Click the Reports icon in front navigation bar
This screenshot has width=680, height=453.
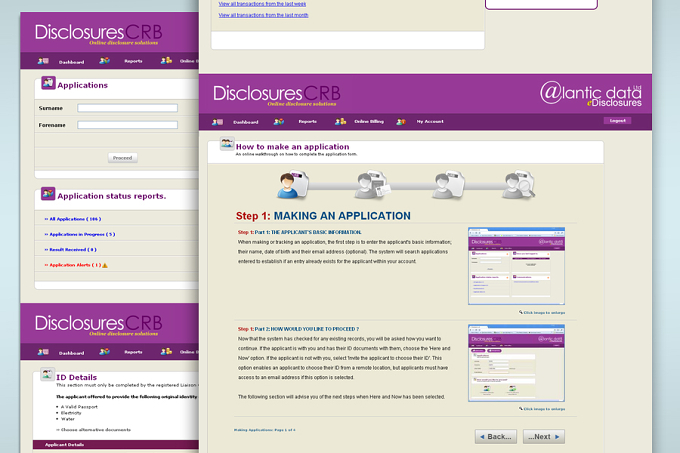tap(279, 122)
